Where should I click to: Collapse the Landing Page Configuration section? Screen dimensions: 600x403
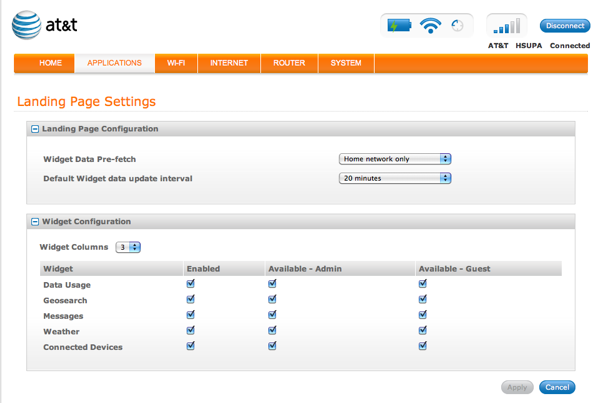[35, 129]
